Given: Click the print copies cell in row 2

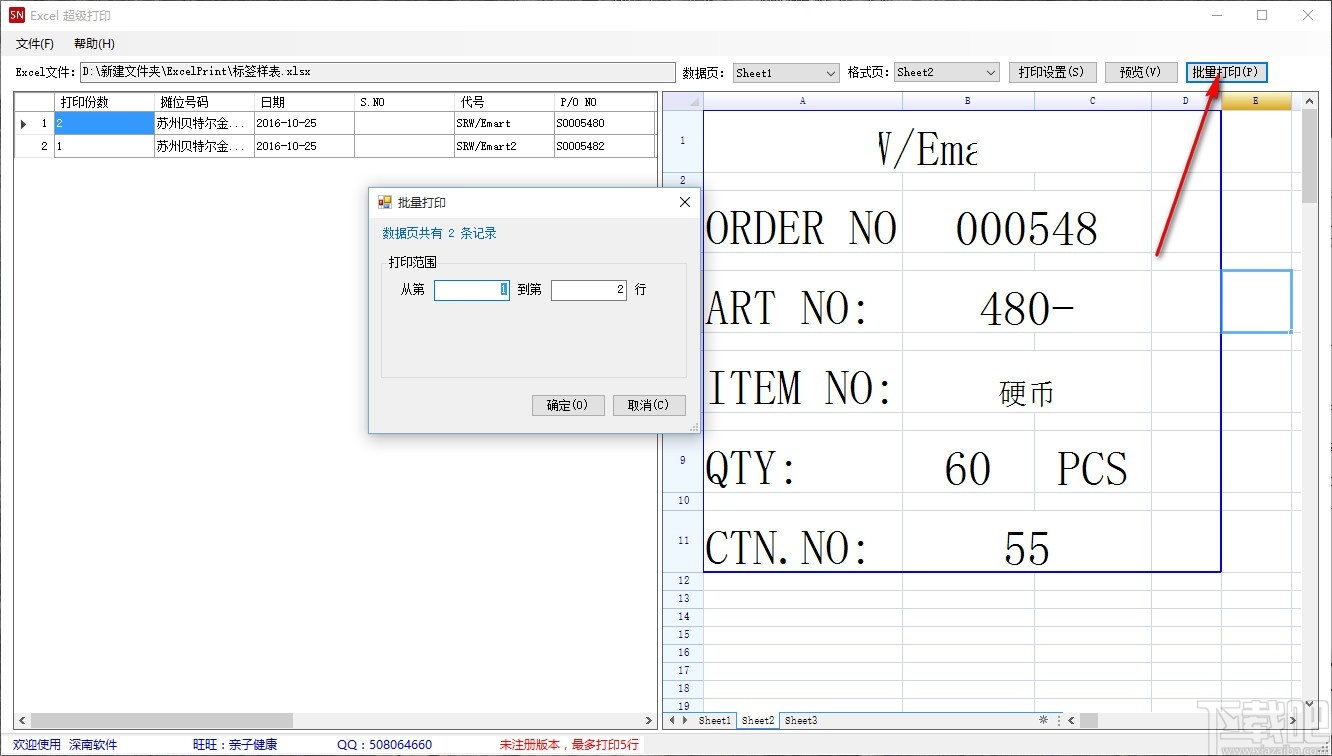Looking at the screenshot, I should (x=104, y=146).
